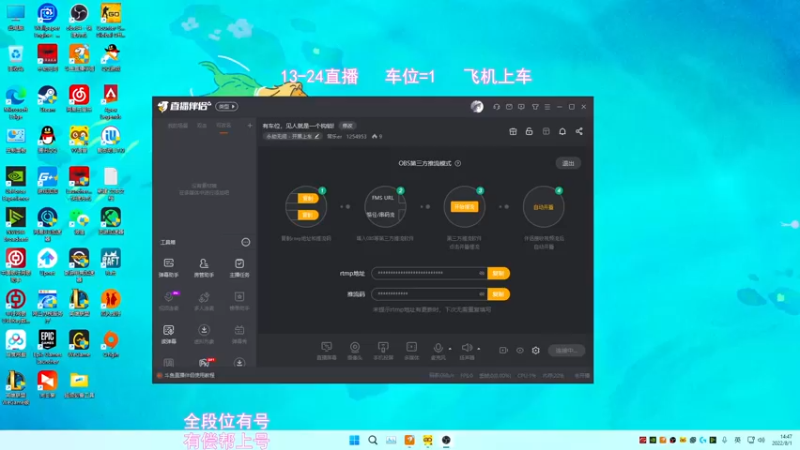Click the 自动开播 step circle
The width and height of the screenshot is (800, 450).
pyautogui.click(x=543, y=207)
